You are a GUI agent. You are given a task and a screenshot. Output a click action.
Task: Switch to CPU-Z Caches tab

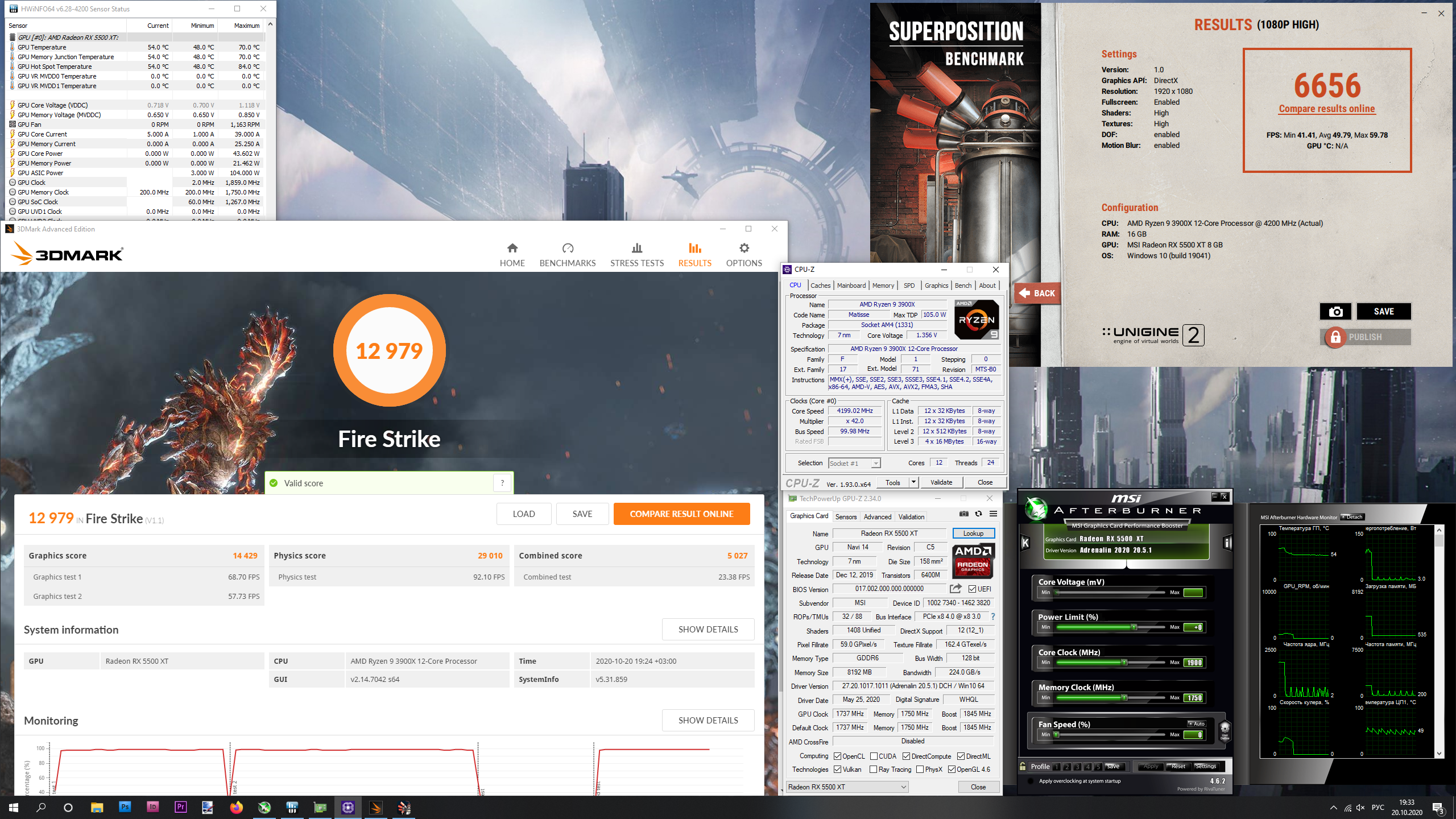pyautogui.click(x=820, y=286)
